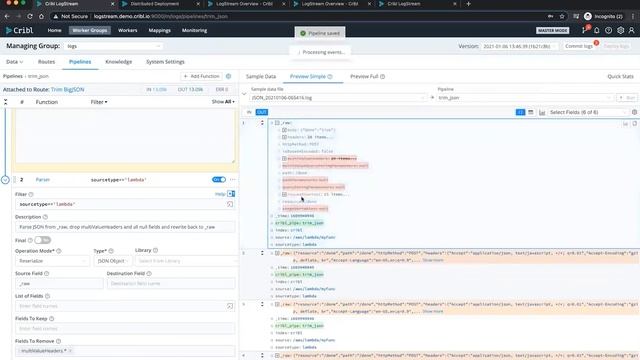Select the OUT events toggle
640x360 pixels.
262,112
